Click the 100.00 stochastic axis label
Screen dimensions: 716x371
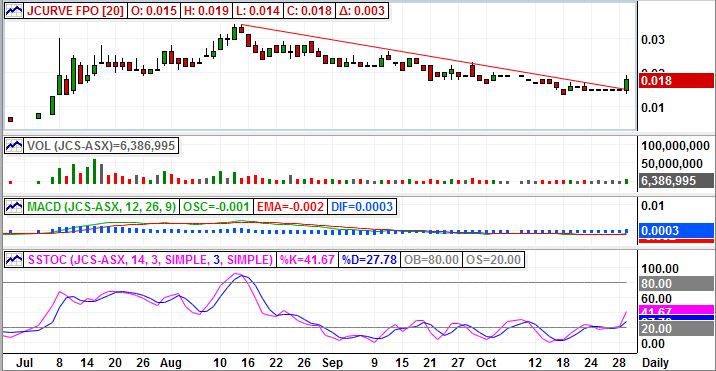tap(660, 268)
